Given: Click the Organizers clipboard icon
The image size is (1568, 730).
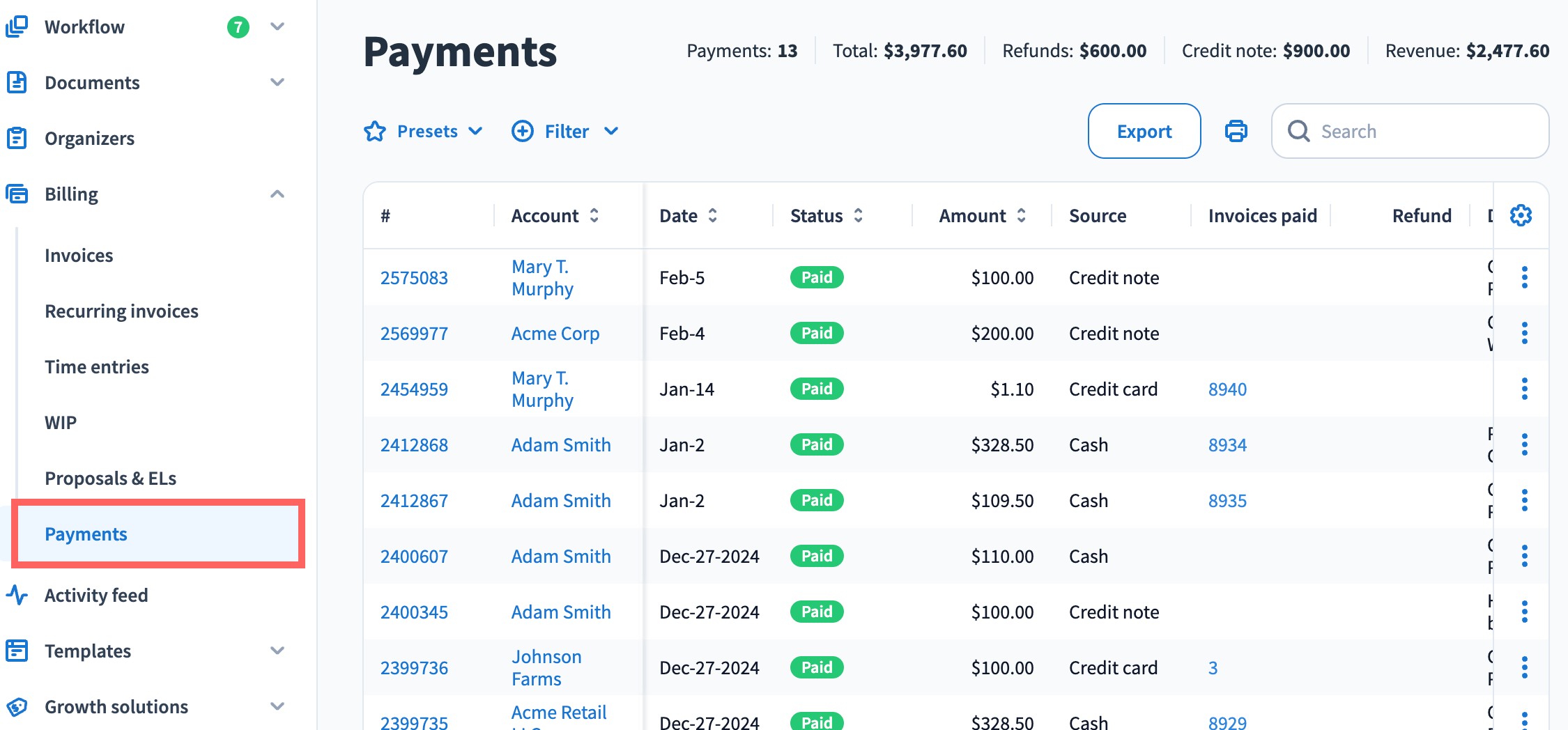Looking at the screenshot, I should (x=17, y=138).
